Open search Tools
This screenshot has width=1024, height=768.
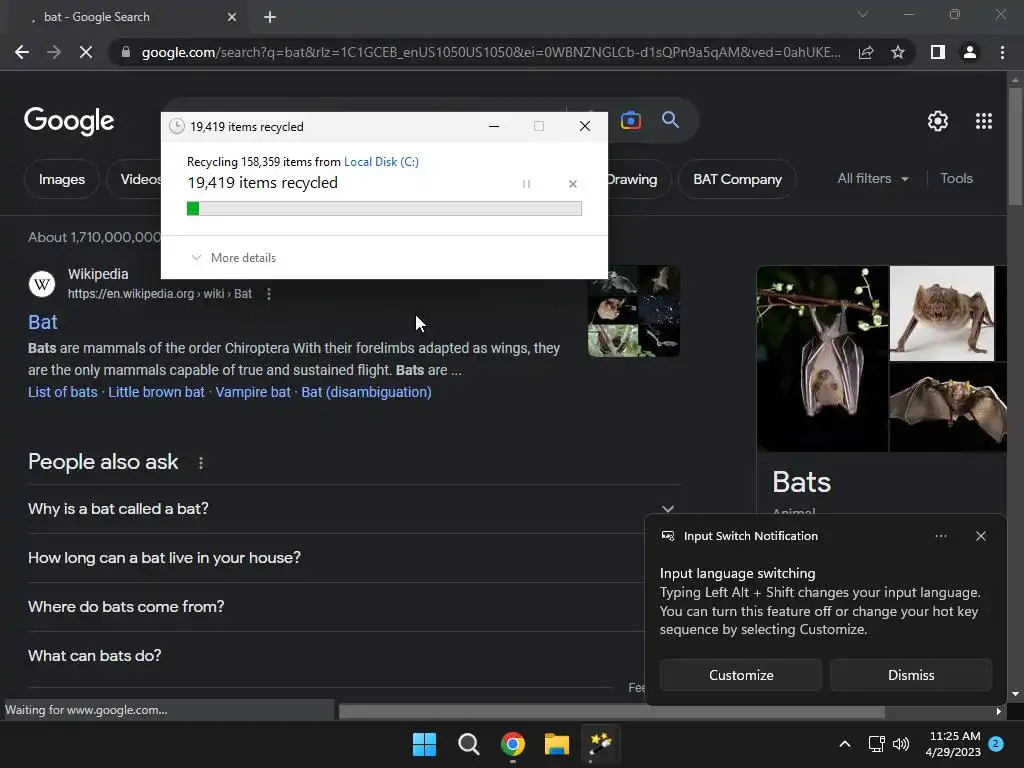pos(956,178)
